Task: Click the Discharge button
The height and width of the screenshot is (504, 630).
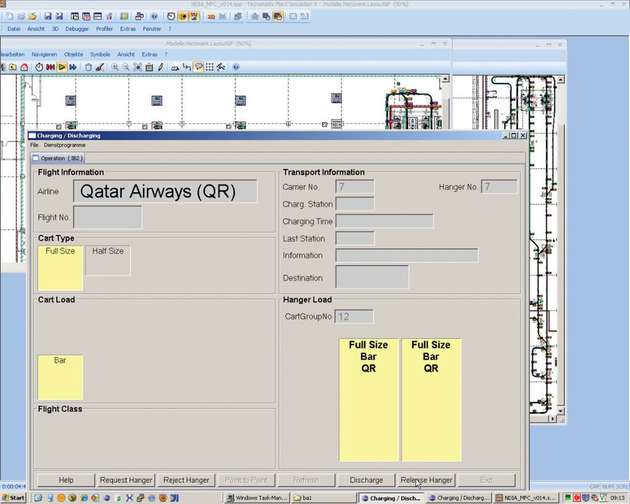Action: pos(366,480)
